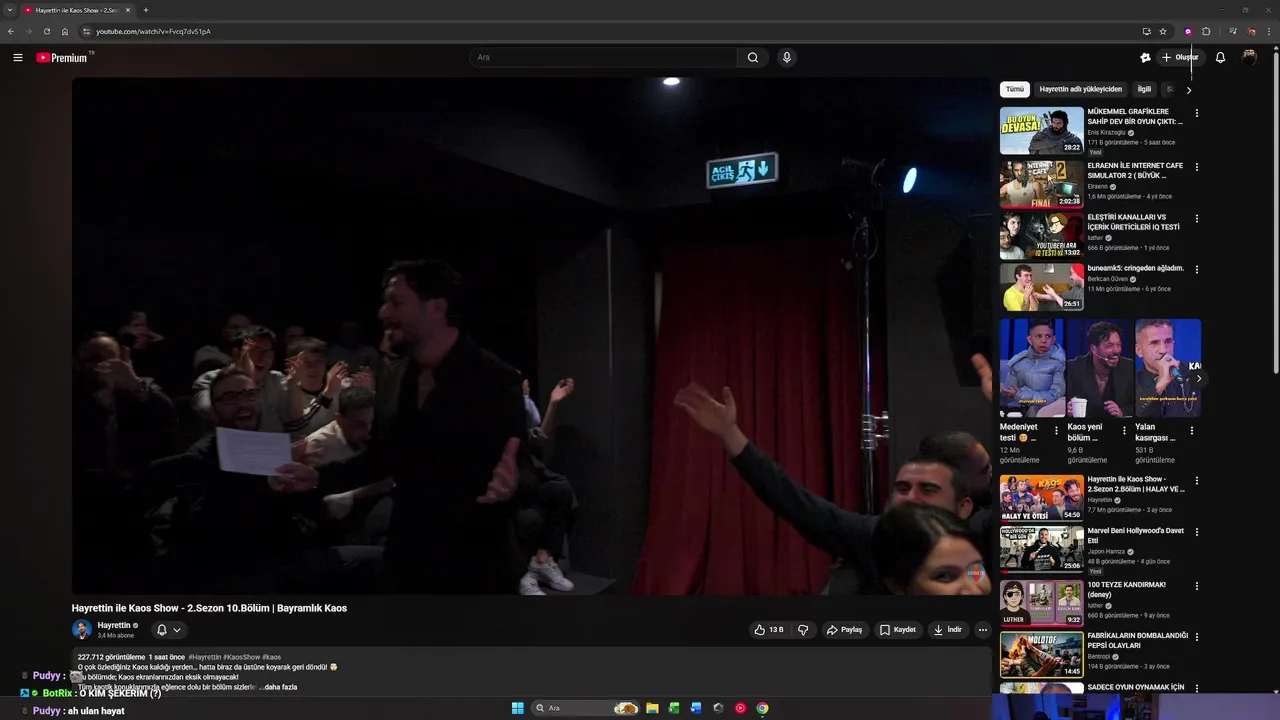Open ELRAENN Internet Cafe Simulator 2 thumbnail
1280x720 pixels.
1042,183
